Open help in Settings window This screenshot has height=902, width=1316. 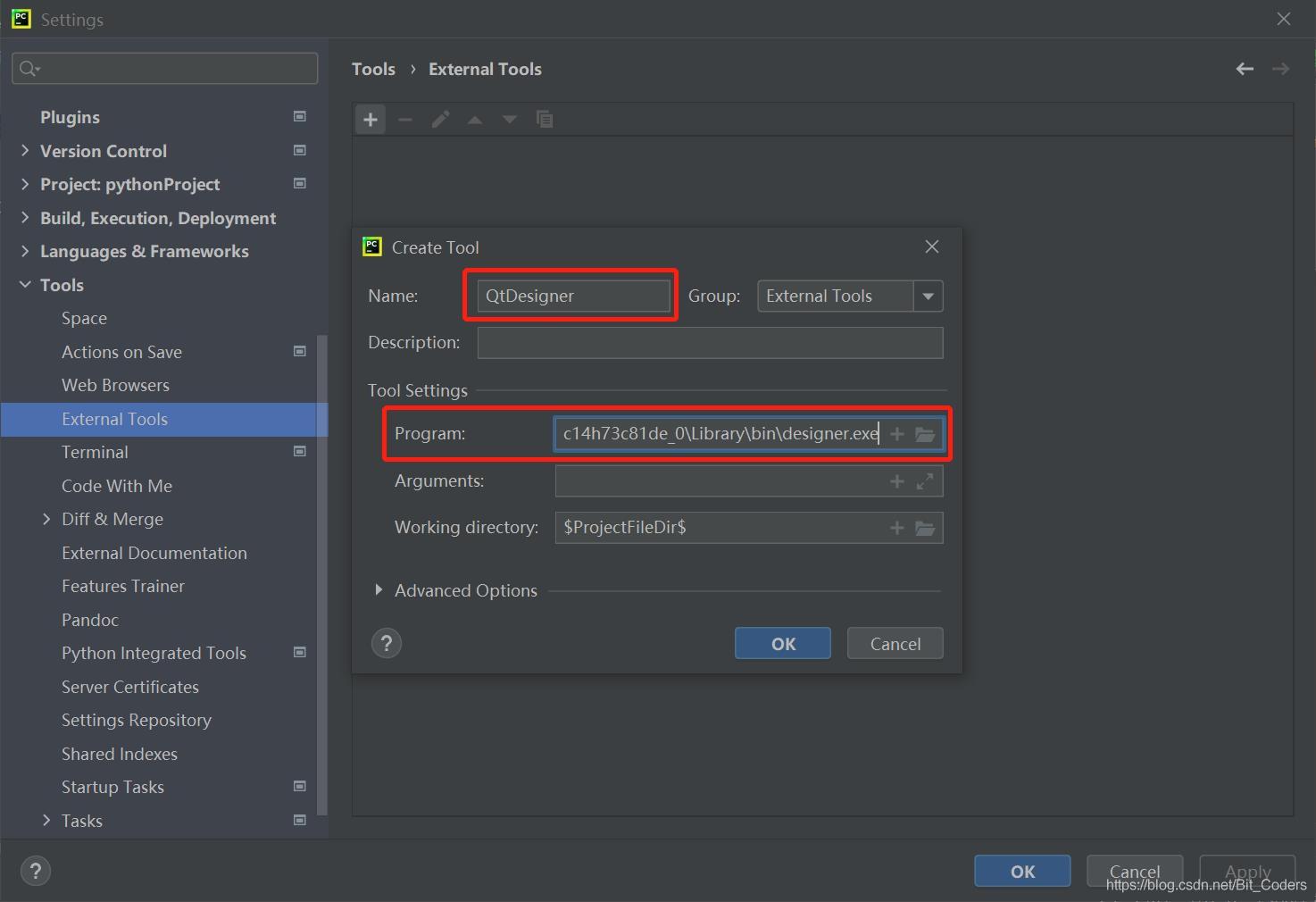pyautogui.click(x=36, y=871)
